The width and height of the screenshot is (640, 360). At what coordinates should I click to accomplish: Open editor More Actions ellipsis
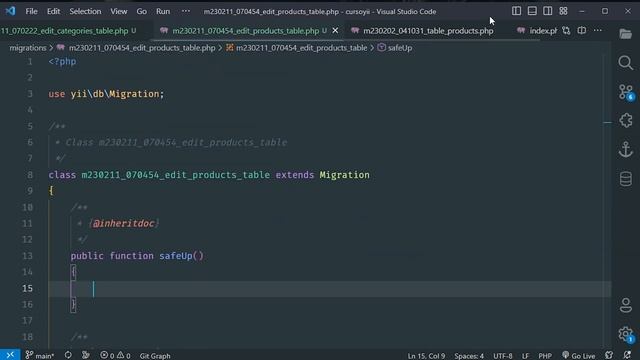598,31
